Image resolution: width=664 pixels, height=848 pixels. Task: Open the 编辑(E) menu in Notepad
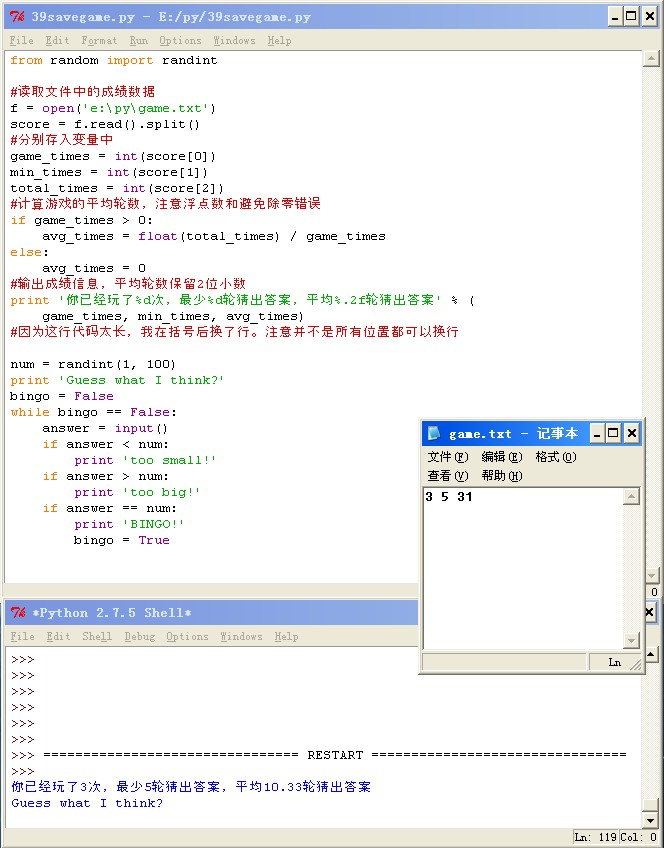coord(501,457)
